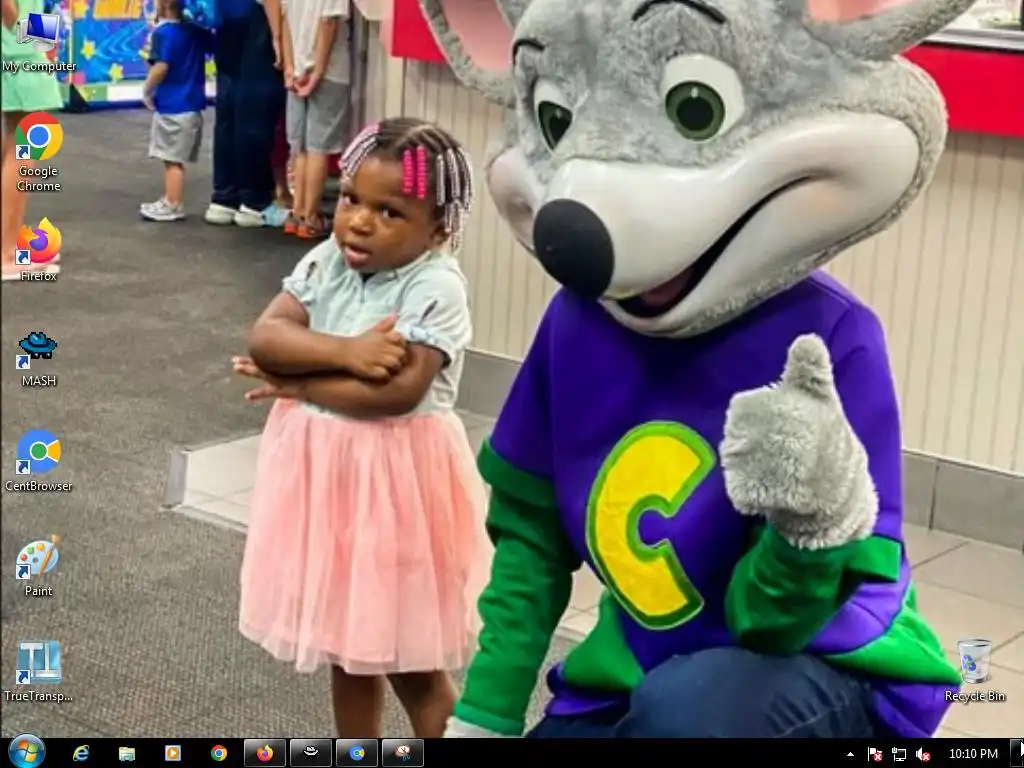Launch Paint from the desktop
Viewport: 1024px width, 768px height.
(39, 566)
